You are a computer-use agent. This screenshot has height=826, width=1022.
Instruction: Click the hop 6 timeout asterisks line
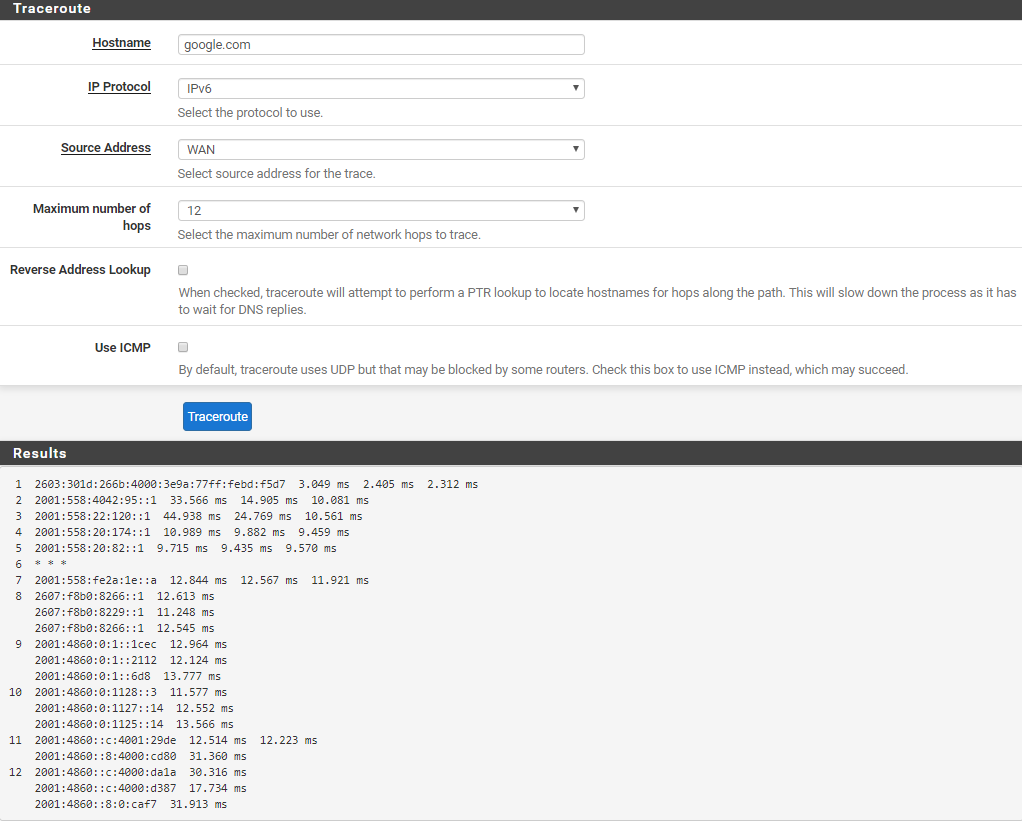tap(50, 564)
